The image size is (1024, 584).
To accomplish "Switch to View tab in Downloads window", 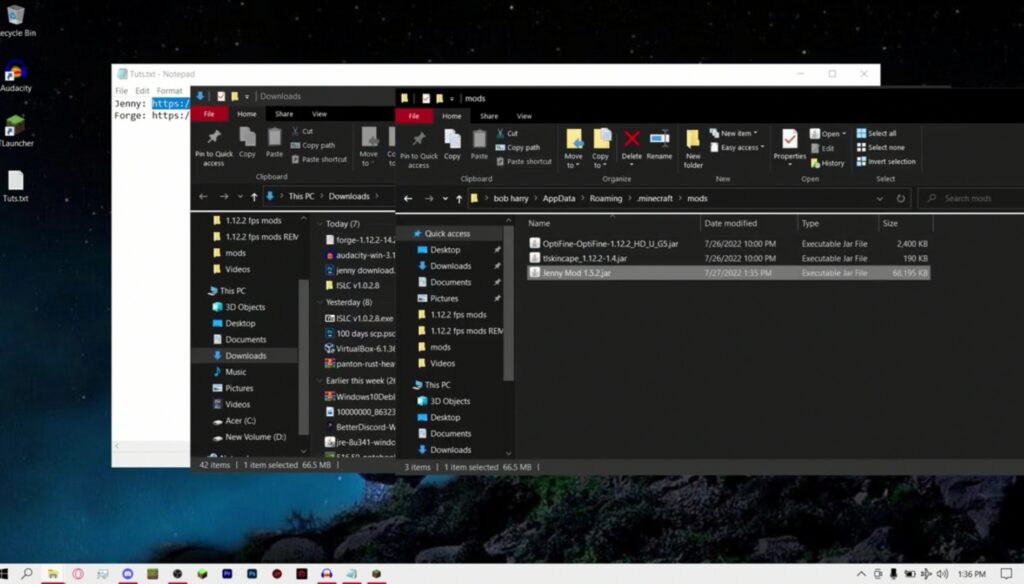I will [x=319, y=114].
